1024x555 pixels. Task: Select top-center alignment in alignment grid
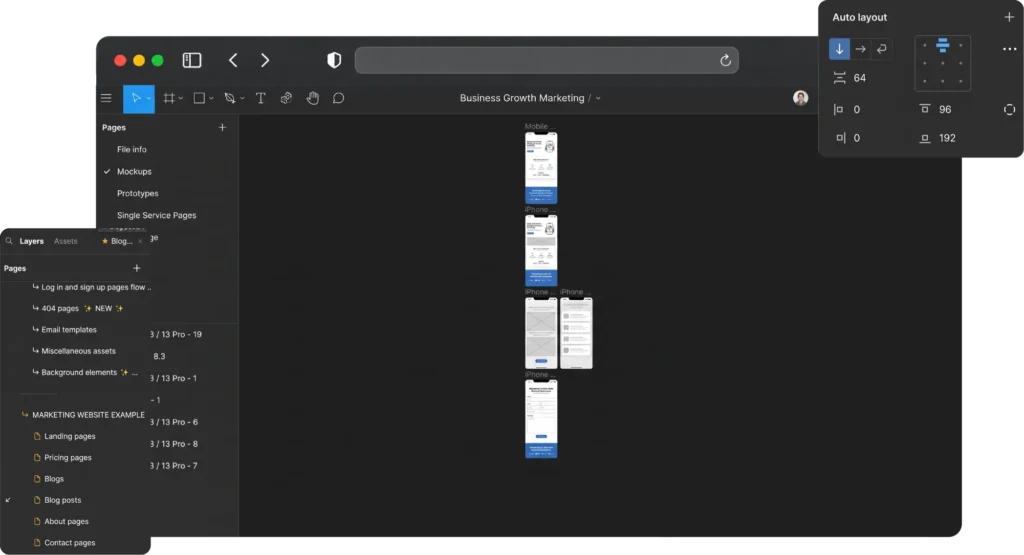[942, 45]
